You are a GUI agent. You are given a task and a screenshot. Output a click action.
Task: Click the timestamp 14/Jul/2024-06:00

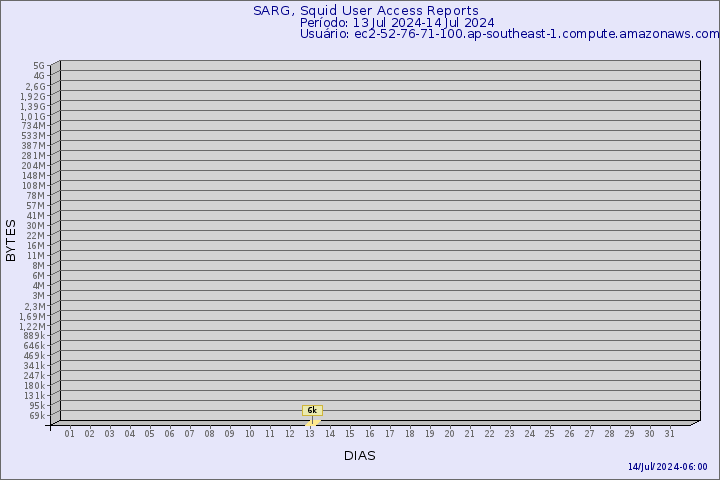click(668, 467)
